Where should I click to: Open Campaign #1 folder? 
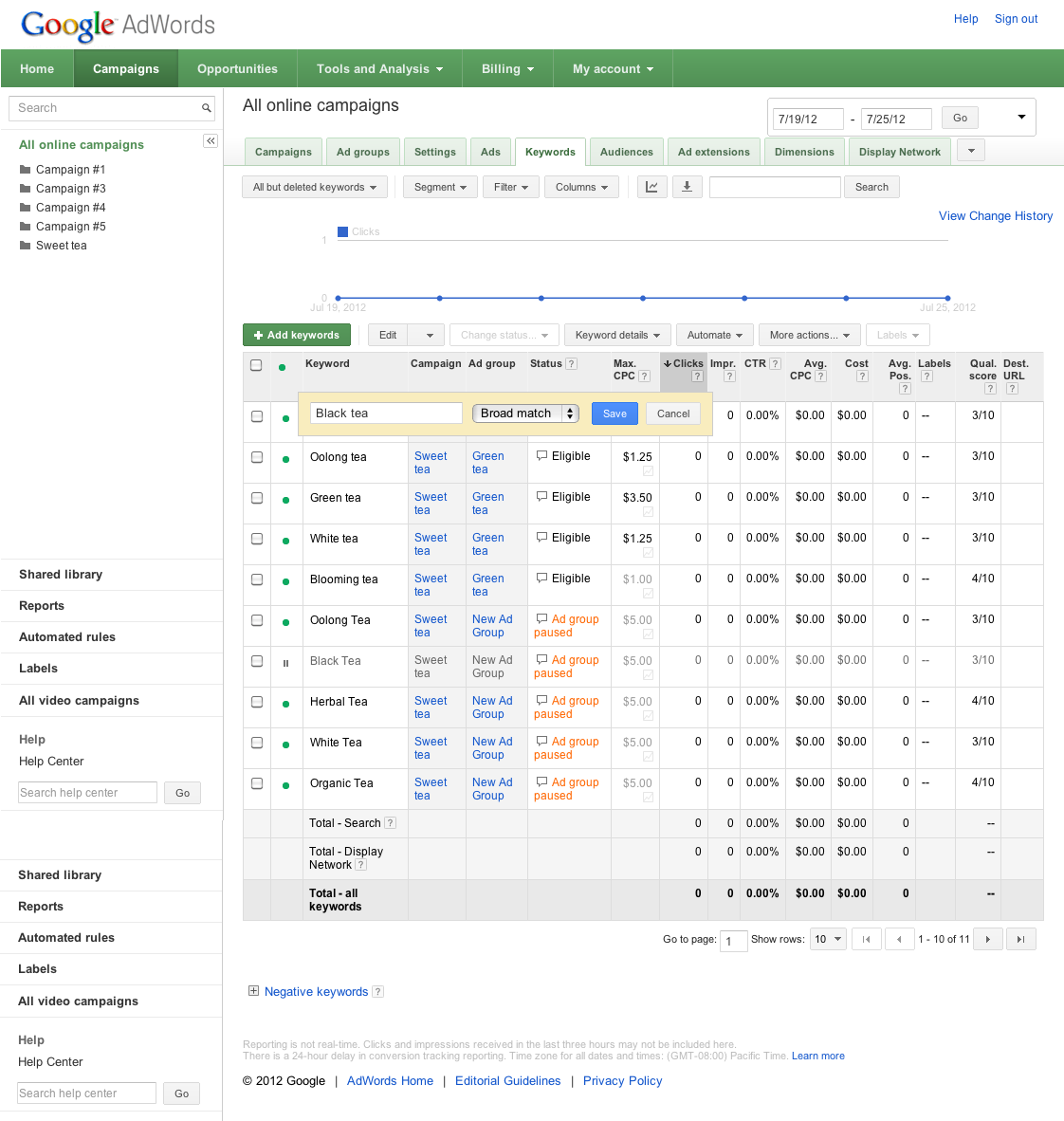(x=63, y=170)
